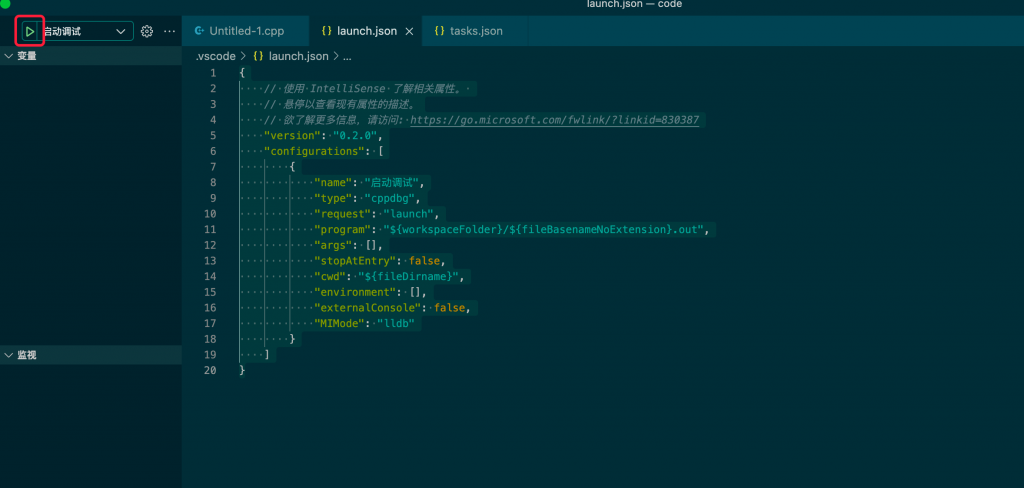Switch to the Untitled-1.cpp tab

pyautogui.click(x=246, y=31)
